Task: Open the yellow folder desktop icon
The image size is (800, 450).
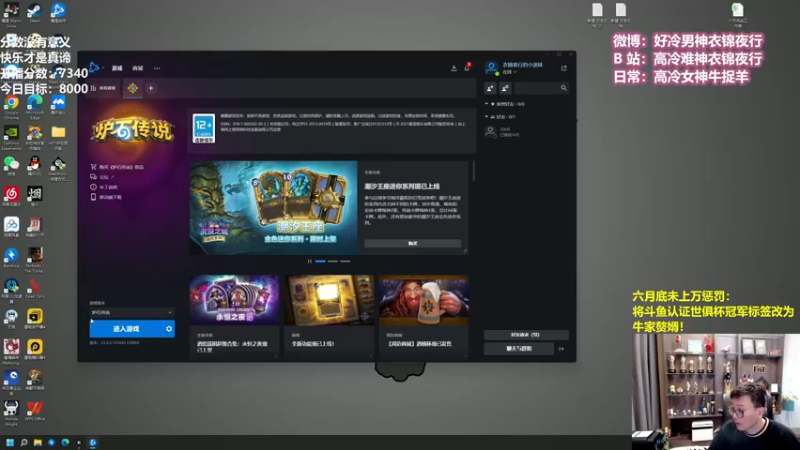Action: 58,137
